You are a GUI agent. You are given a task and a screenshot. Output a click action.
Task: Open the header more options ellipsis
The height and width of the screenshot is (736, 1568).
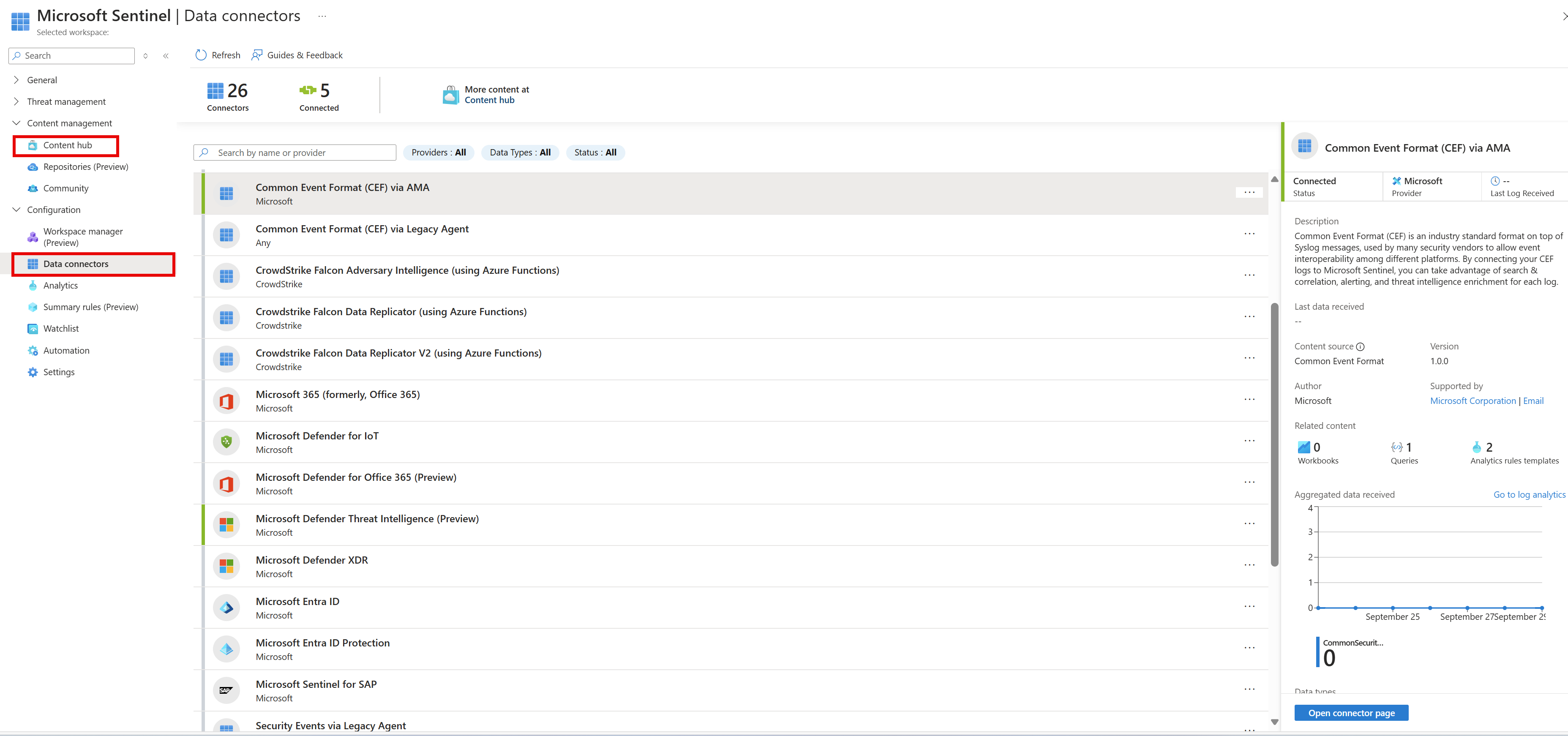pos(322,16)
